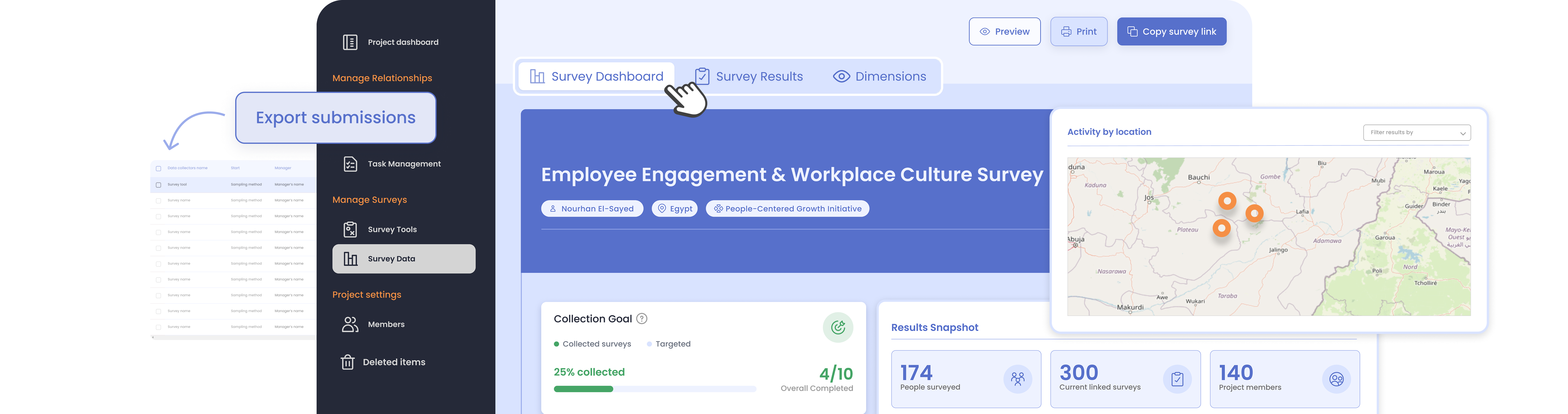This screenshot has width=1568, height=414.
Task: Click the green target icon in Collection Goal
Action: point(838,328)
